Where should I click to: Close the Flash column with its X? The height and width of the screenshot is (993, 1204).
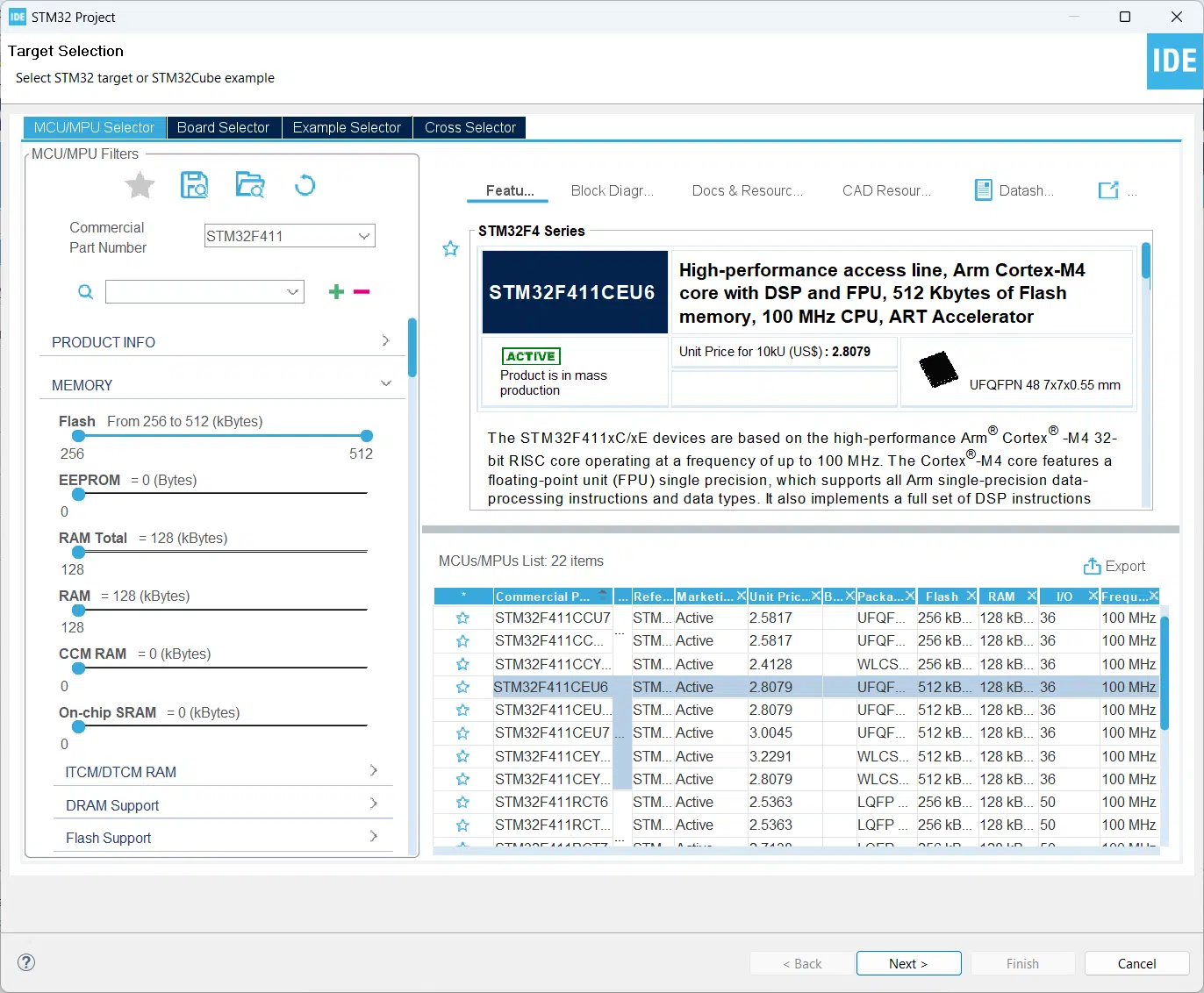pos(971,597)
